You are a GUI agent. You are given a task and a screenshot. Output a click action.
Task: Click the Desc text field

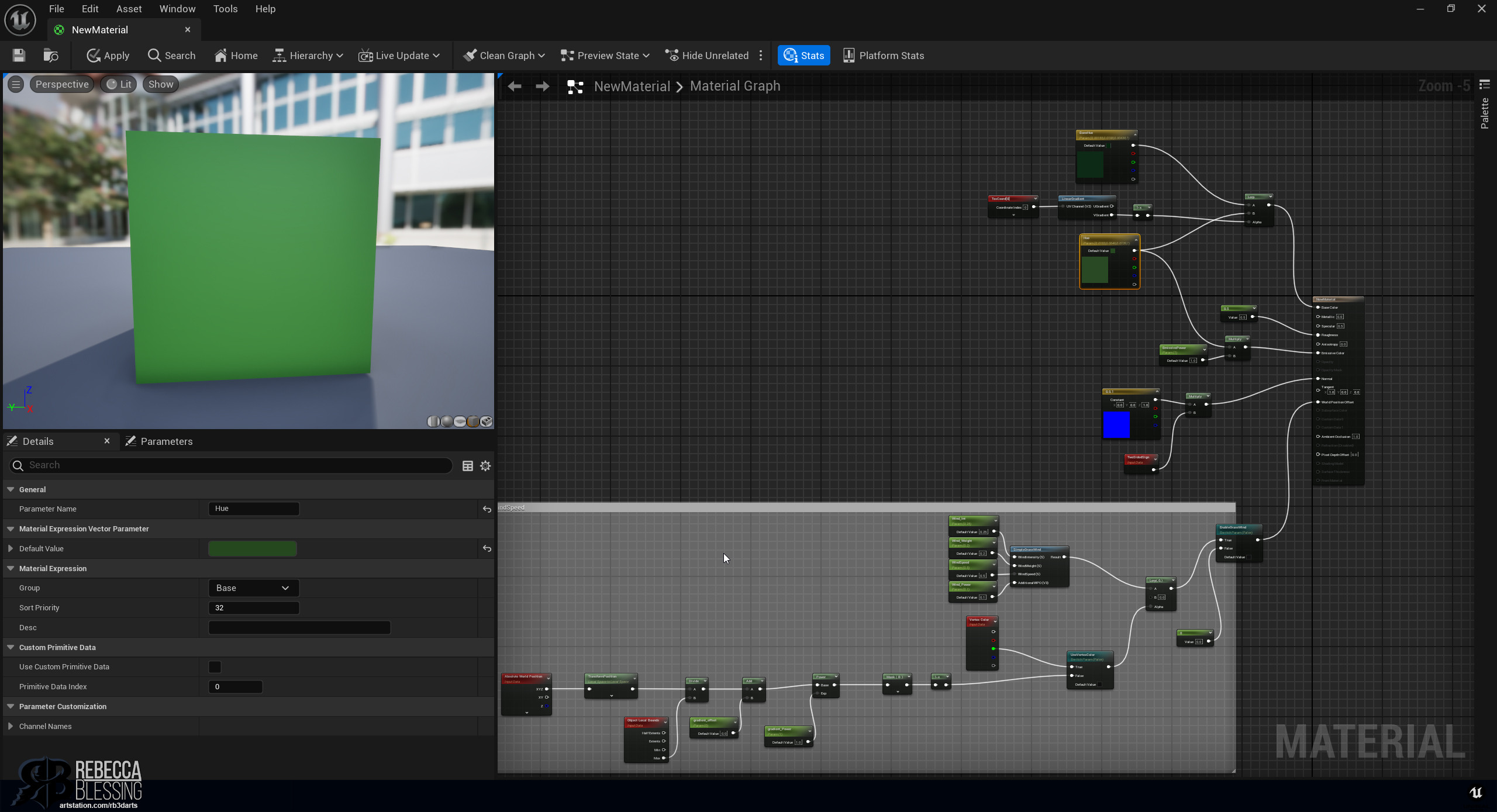point(299,628)
